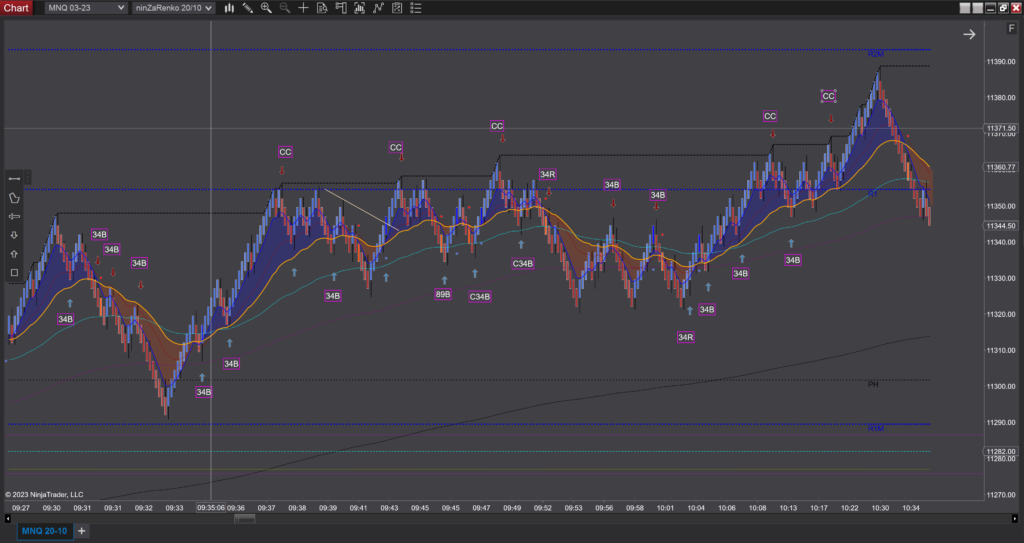Add a new tab with plus button

[82, 531]
